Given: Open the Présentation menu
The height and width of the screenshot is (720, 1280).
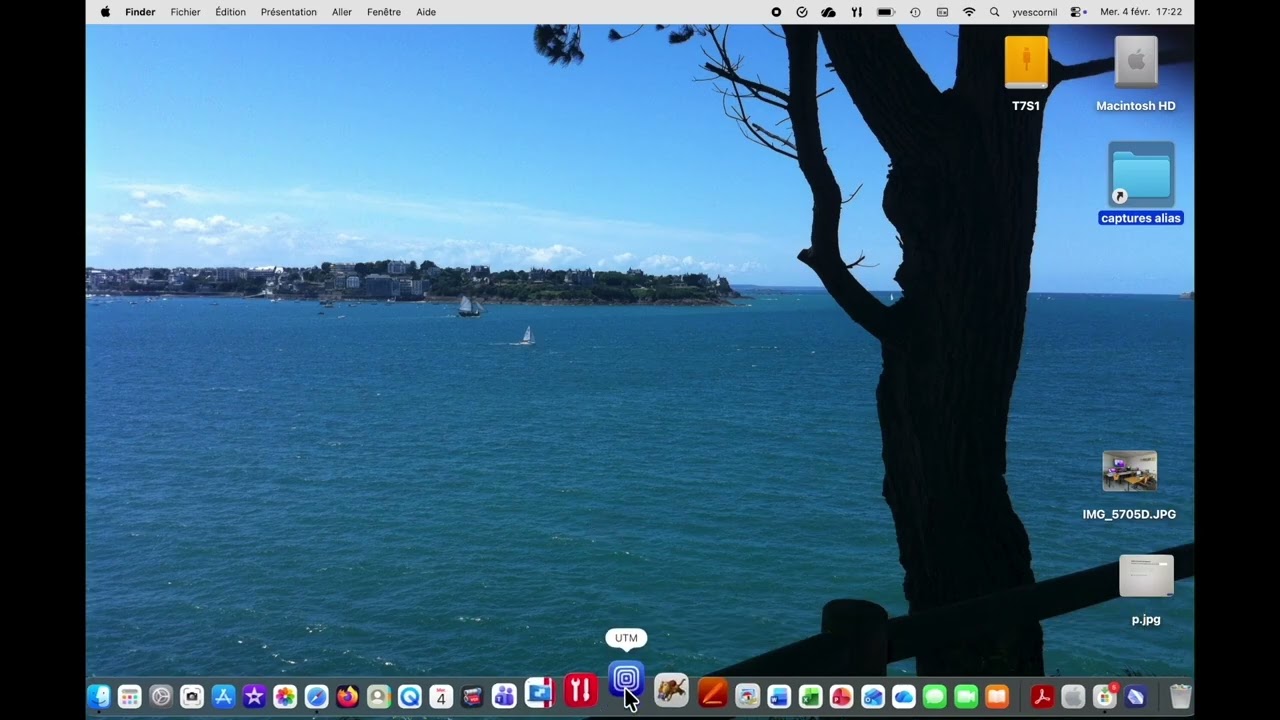Looking at the screenshot, I should tap(289, 12).
